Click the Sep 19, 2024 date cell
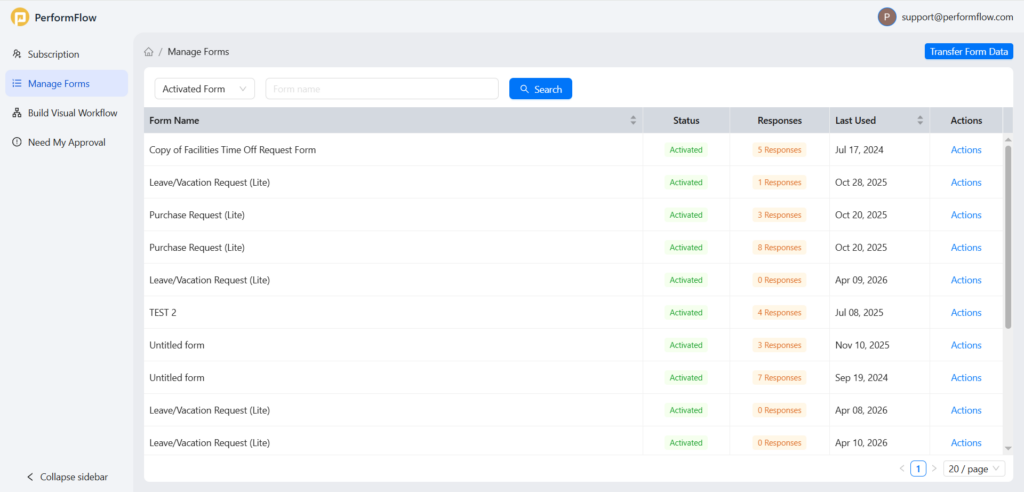 [x=861, y=378]
